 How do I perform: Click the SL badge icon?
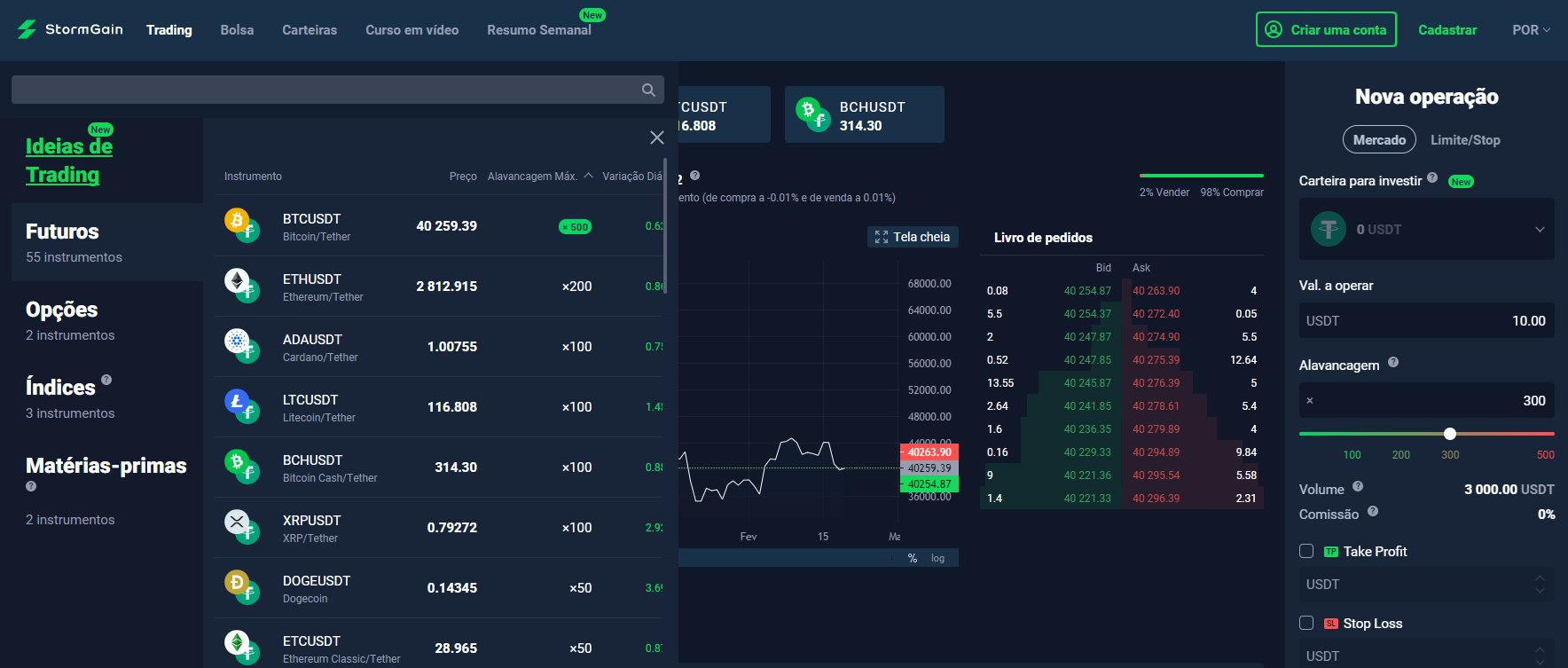click(x=1331, y=624)
